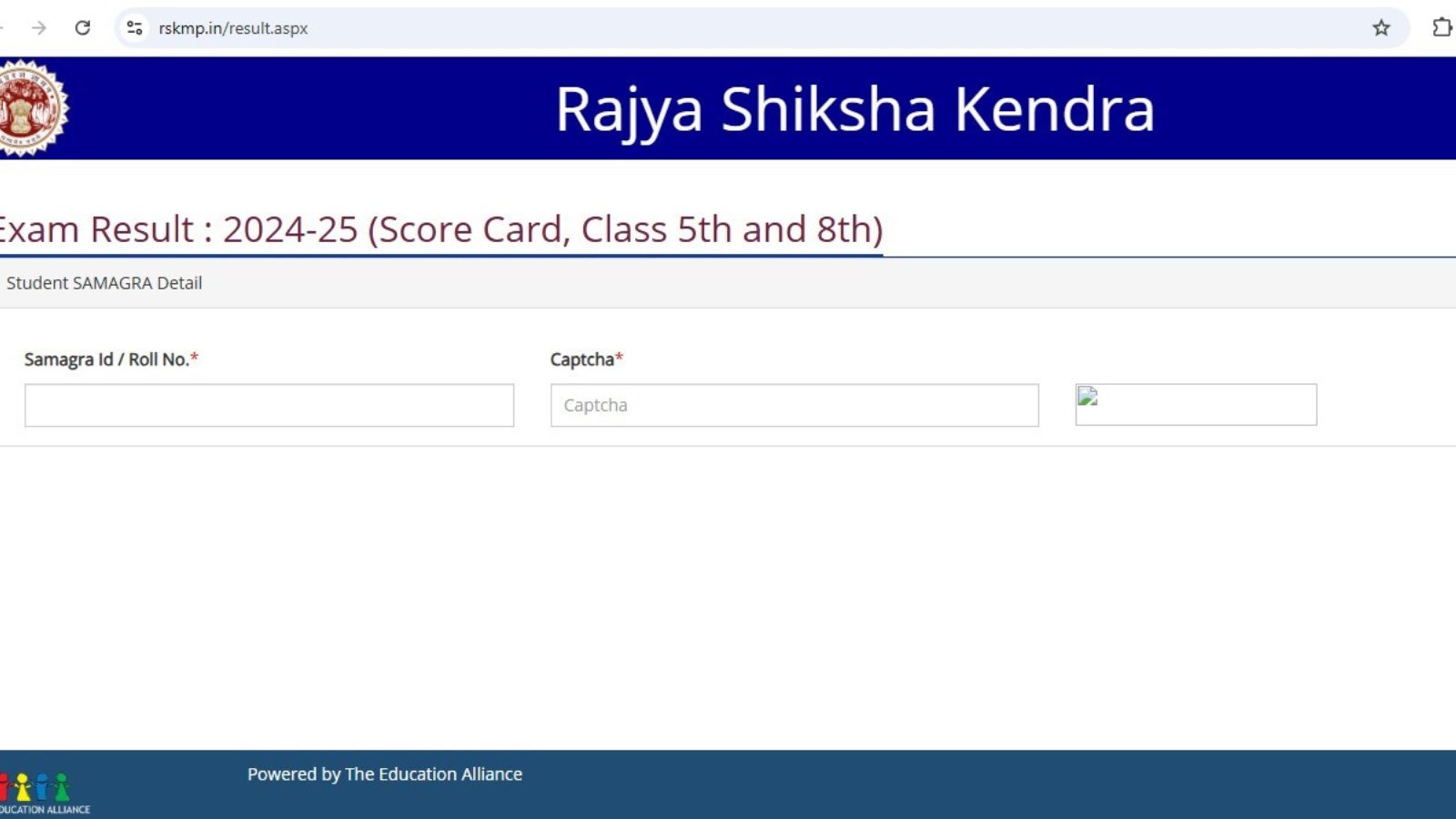Focus the Samagra Id / Roll No. field
1456x819 pixels.
[x=268, y=405]
